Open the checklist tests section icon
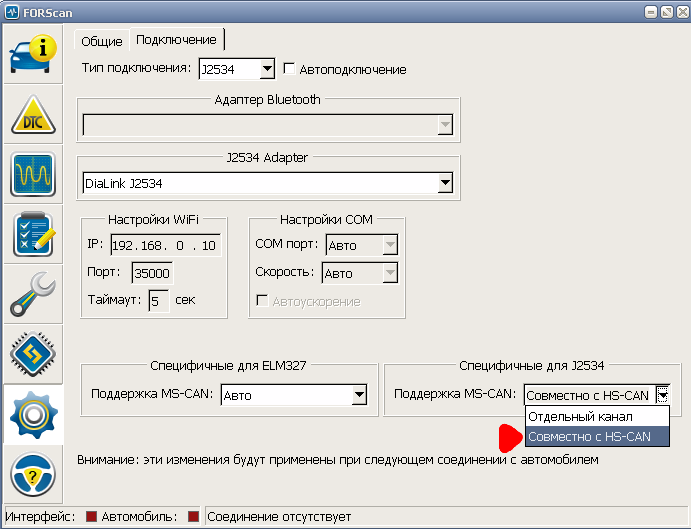Viewport: 691px width, 529px height. click(33, 235)
